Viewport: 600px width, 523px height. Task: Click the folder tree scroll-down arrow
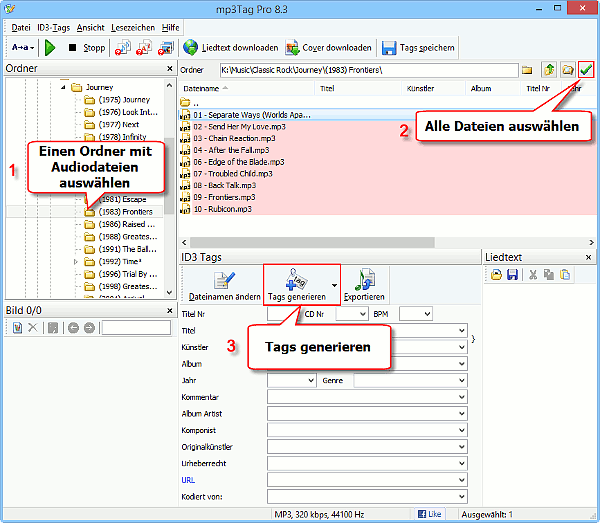pyautogui.click(x=170, y=293)
